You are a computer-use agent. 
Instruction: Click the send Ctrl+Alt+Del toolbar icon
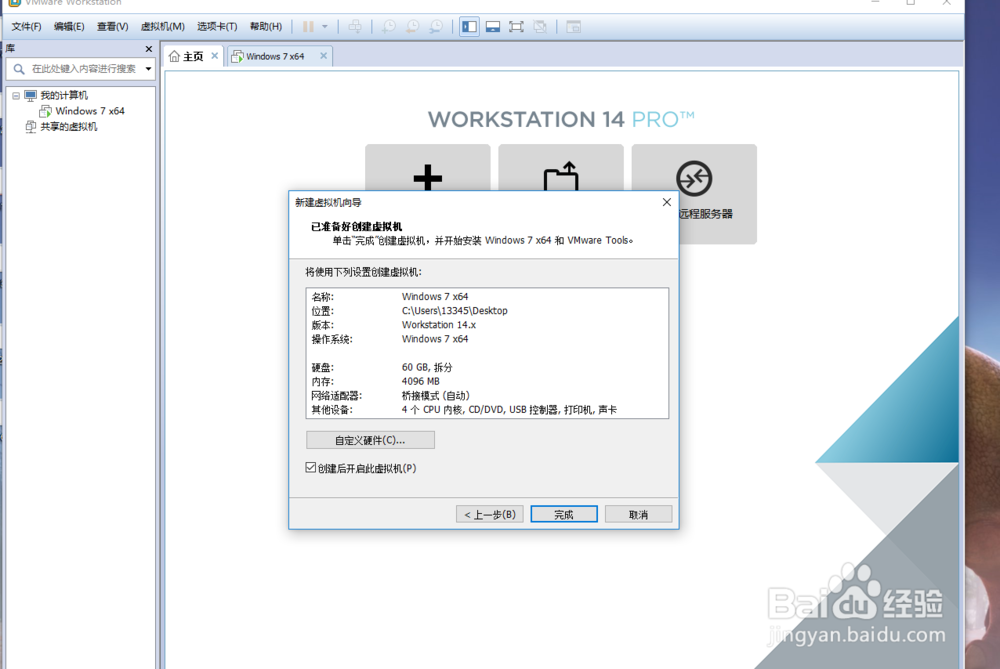click(355, 27)
